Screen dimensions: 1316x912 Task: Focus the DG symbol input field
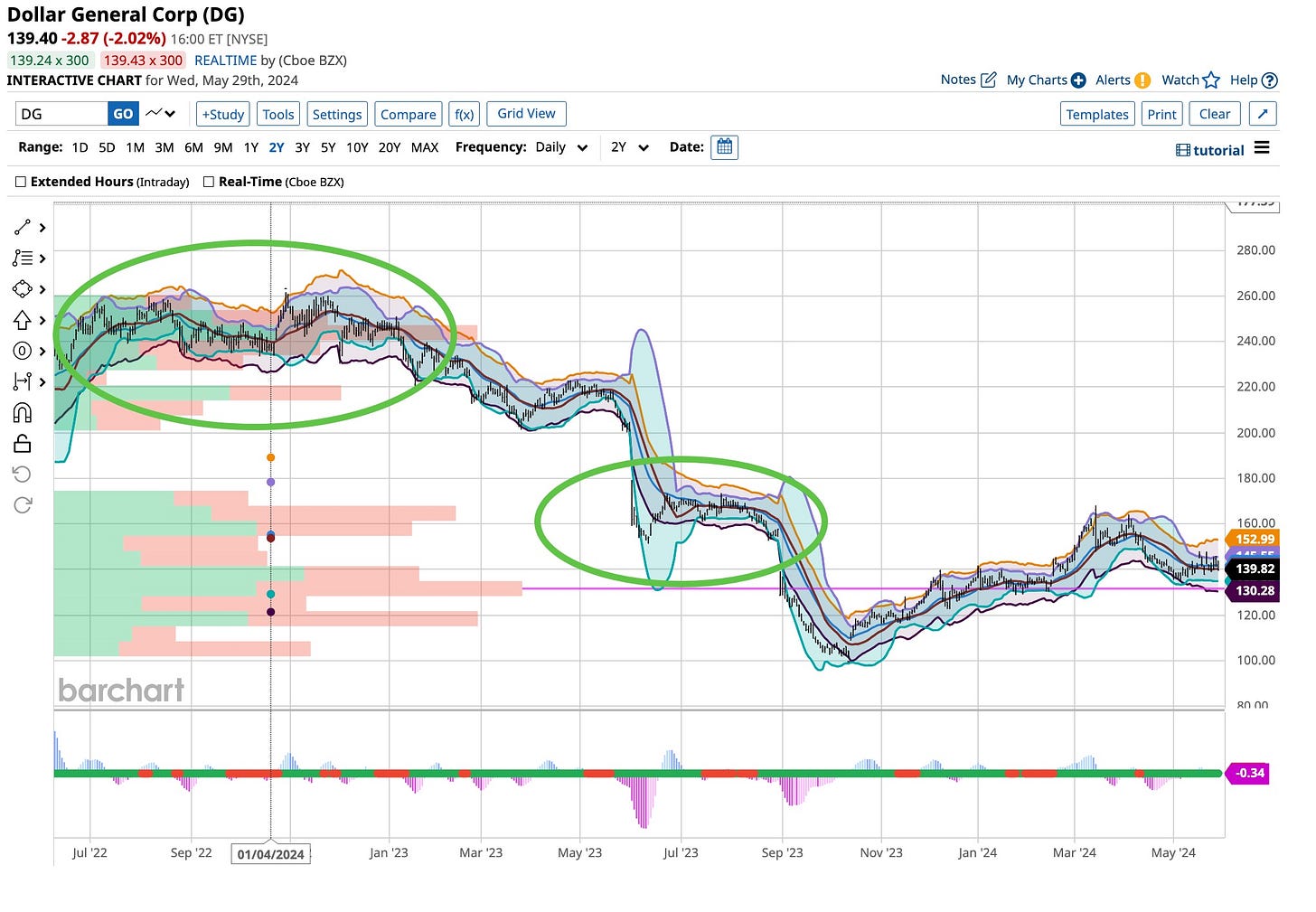click(x=61, y=114)
